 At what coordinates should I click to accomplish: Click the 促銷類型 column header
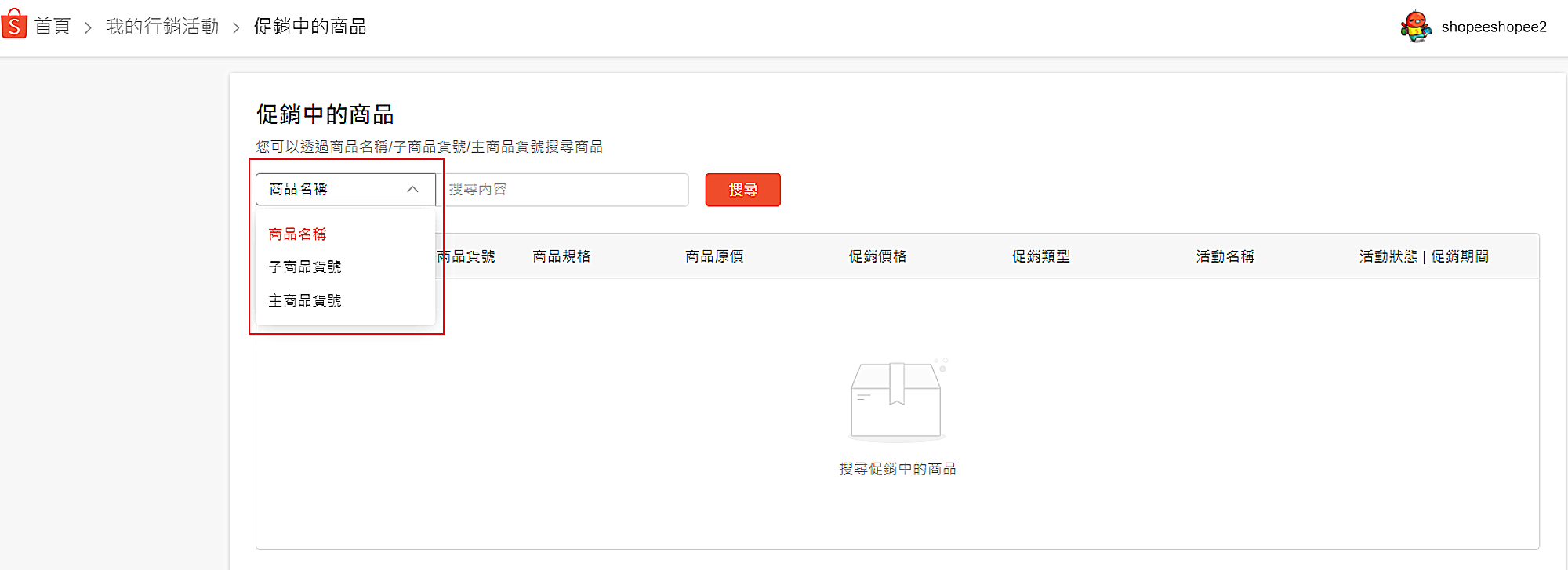pos(1040,256)
